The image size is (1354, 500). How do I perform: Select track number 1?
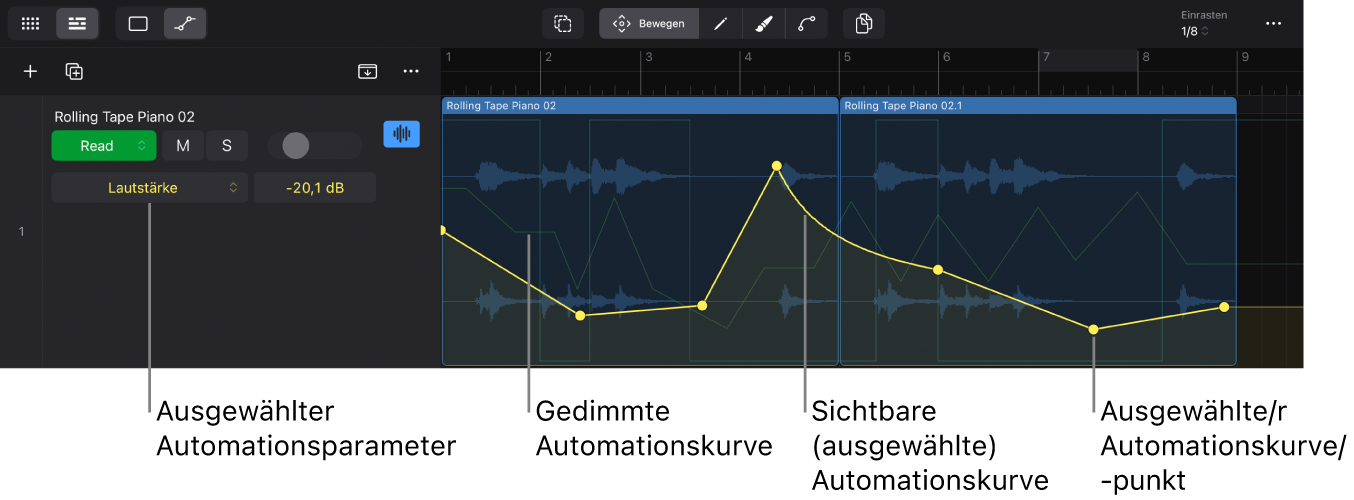point(21,232)
